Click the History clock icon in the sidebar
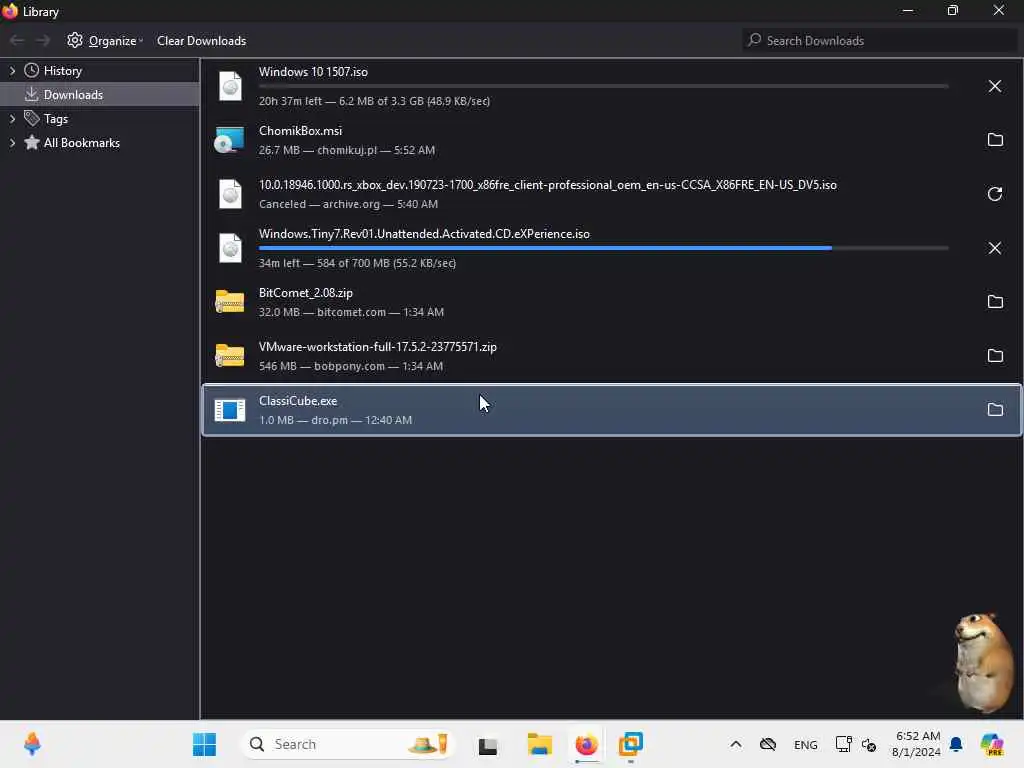This screenshot has height=768, width=1024. (31, 71)
